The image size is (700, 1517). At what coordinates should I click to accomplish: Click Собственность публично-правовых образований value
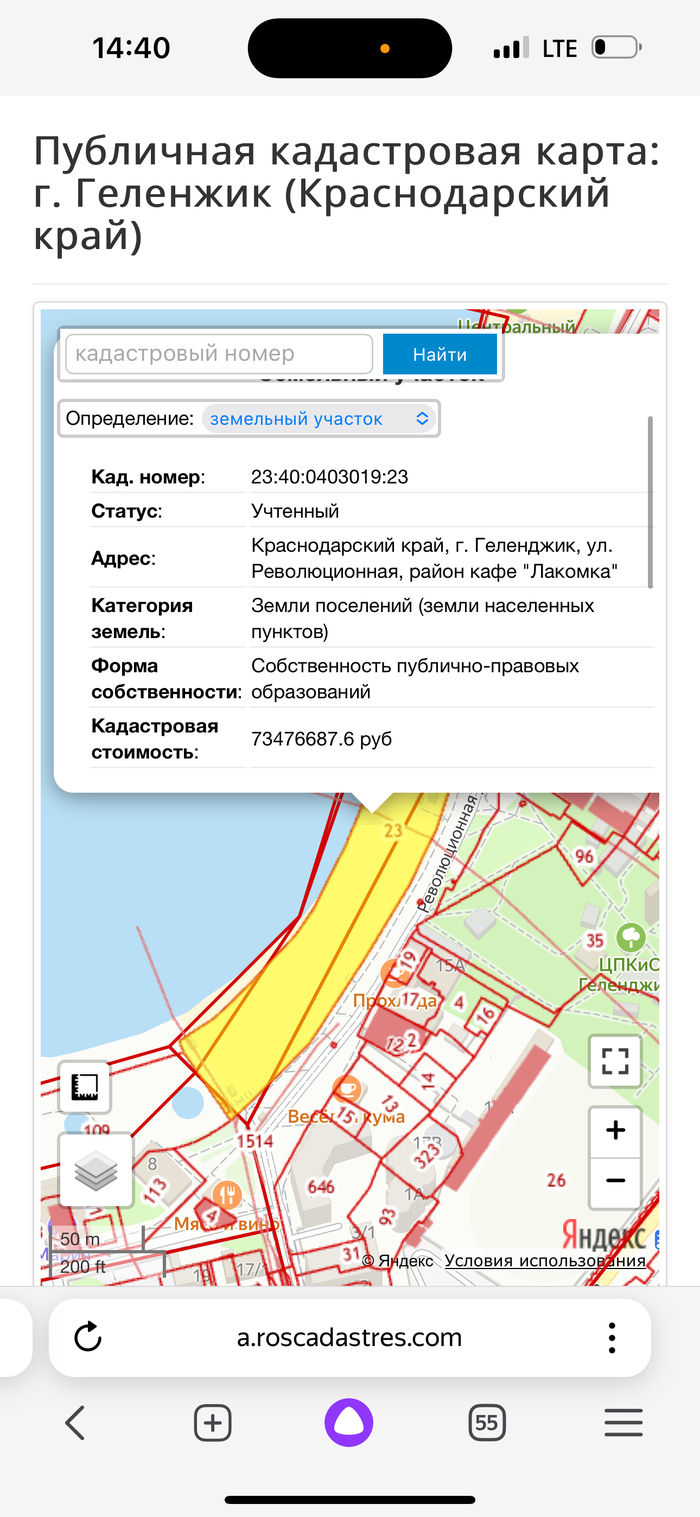click(x=415, y=679)
